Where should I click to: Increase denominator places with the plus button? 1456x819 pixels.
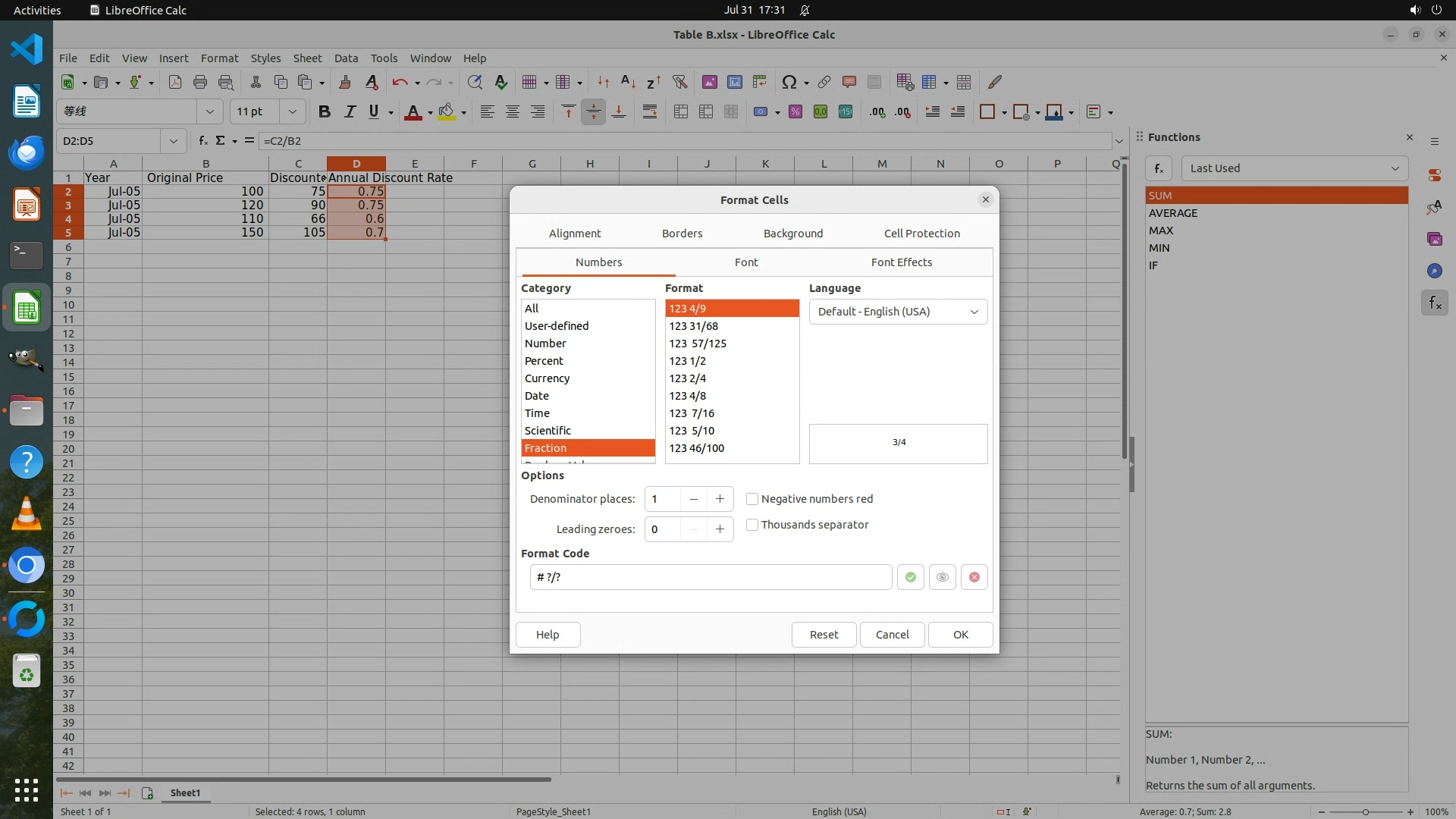point(720,499)
